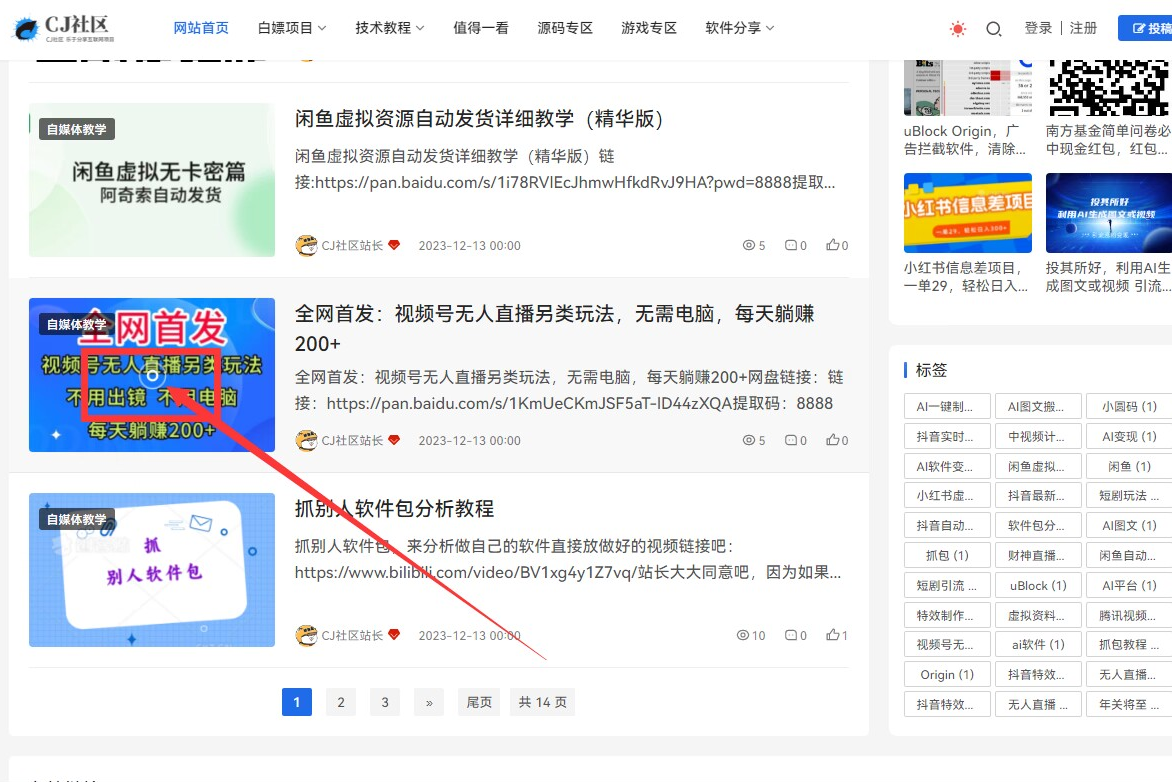This screenshot has height=782, width=1172.
Task: Click the 全网首发 article thumbnail image
Action: (151, 375)
